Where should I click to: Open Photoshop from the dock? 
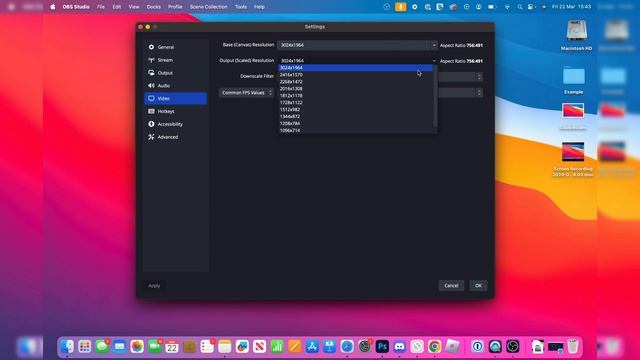382,347
